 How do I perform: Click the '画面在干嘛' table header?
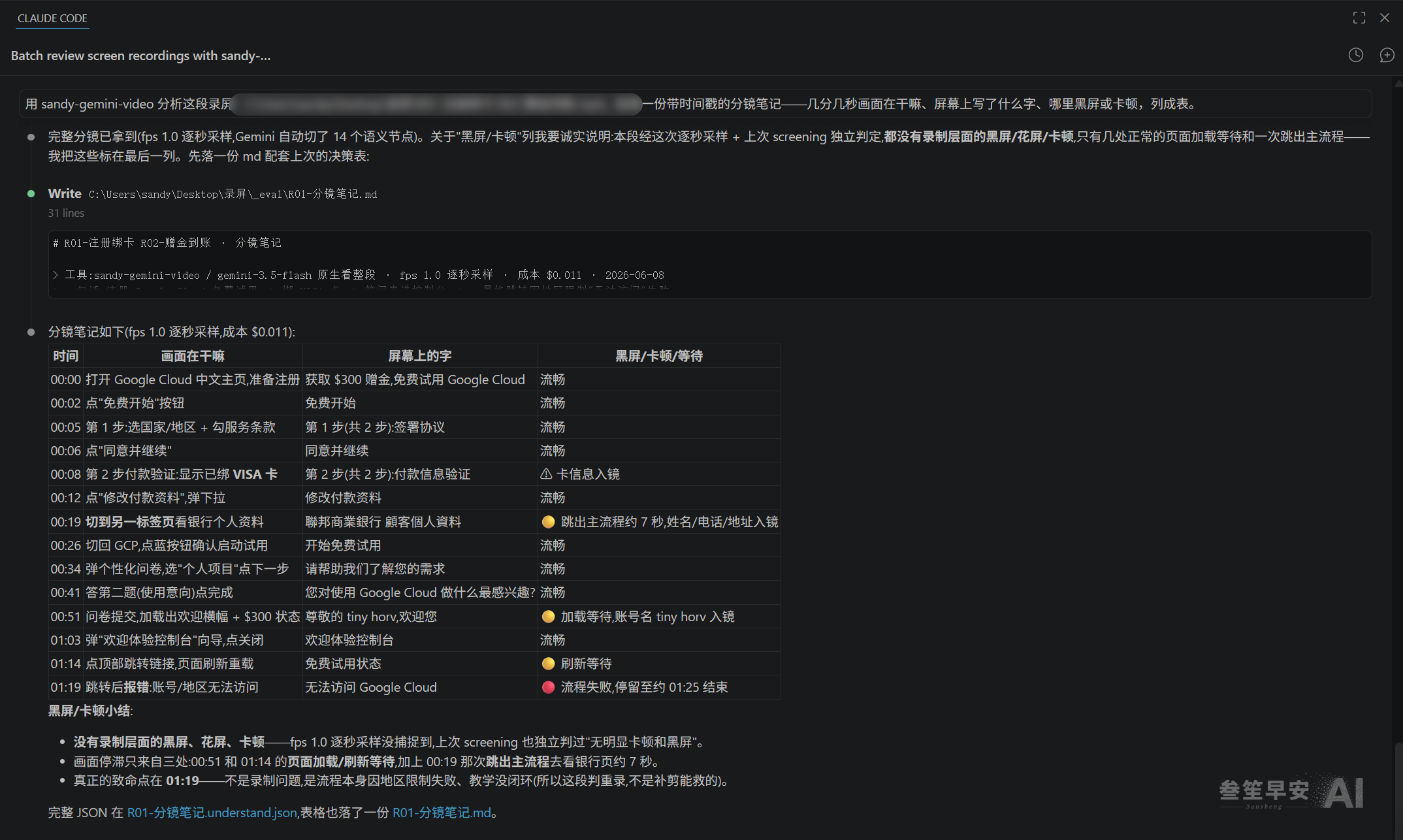pyautogui.click(x=193, y=356)
